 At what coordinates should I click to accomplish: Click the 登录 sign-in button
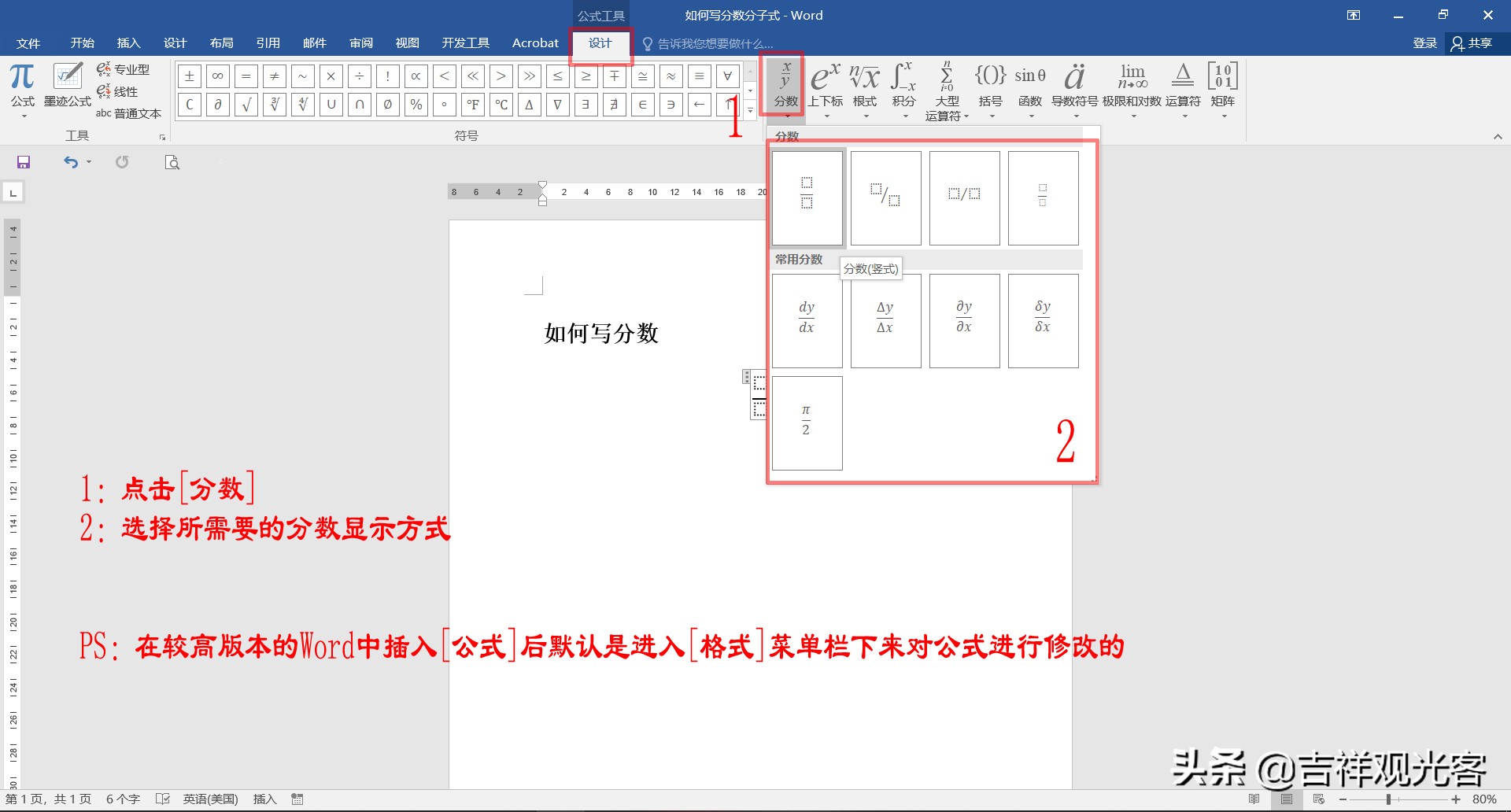pos(1424,43)
